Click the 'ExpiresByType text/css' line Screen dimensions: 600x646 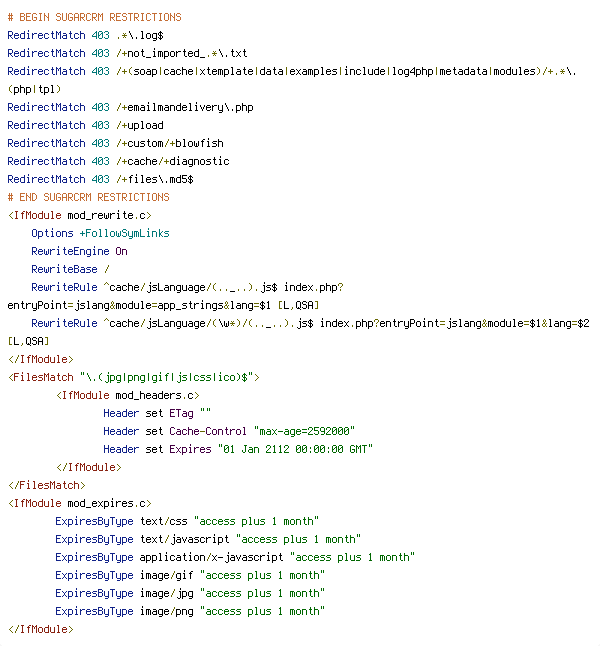coord(187,522)
